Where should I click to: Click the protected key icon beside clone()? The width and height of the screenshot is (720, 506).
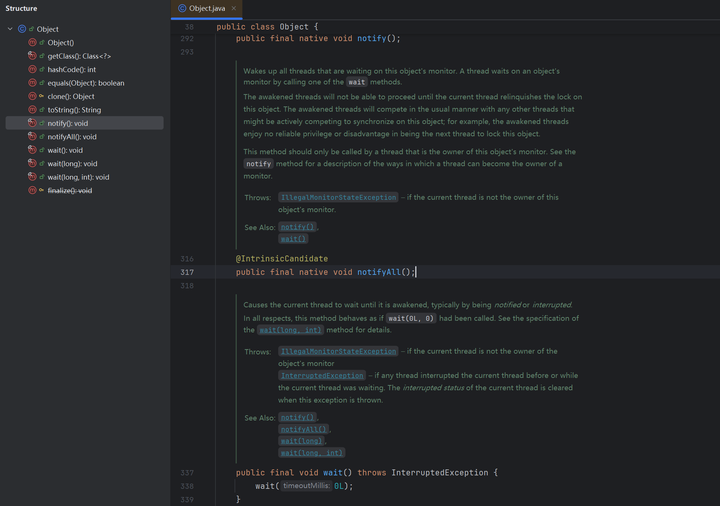pyautogui.click(x=42, y=96)
